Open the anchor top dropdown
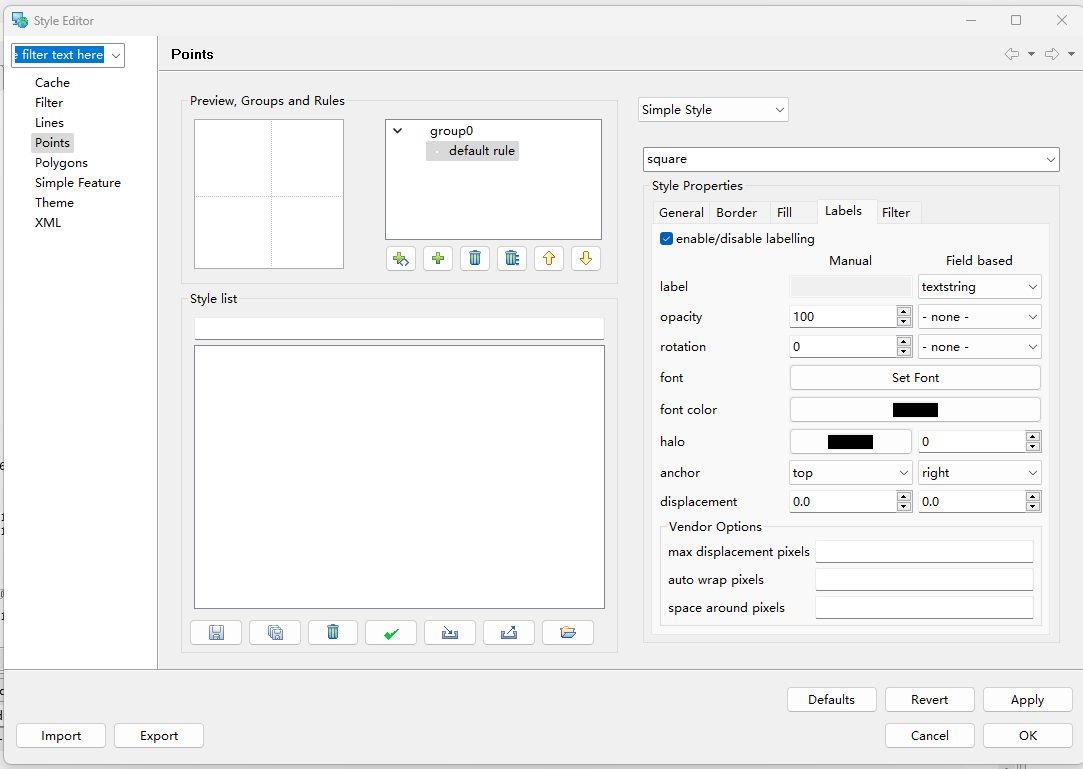Image resolution: width=1083 pixels, height=769 pixels. (x=851, y=473)
